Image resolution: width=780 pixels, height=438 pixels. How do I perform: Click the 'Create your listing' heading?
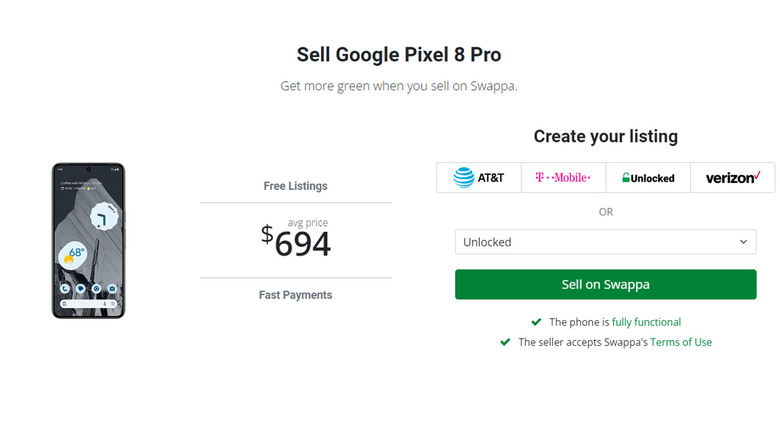point(605,136)
